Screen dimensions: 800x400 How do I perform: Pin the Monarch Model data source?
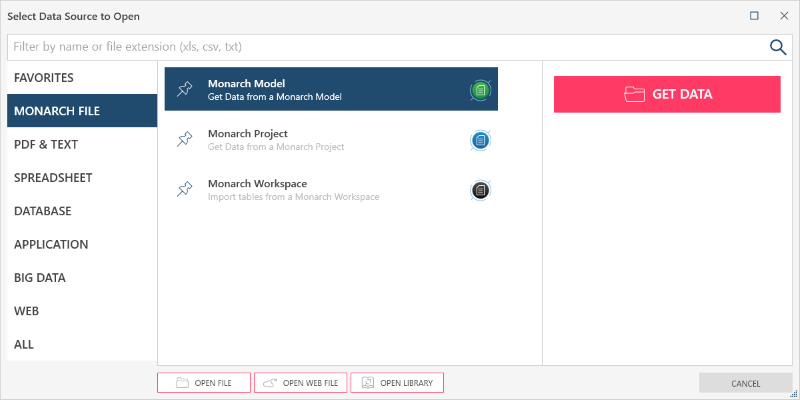pyautogui.click(x=184, y=90)
